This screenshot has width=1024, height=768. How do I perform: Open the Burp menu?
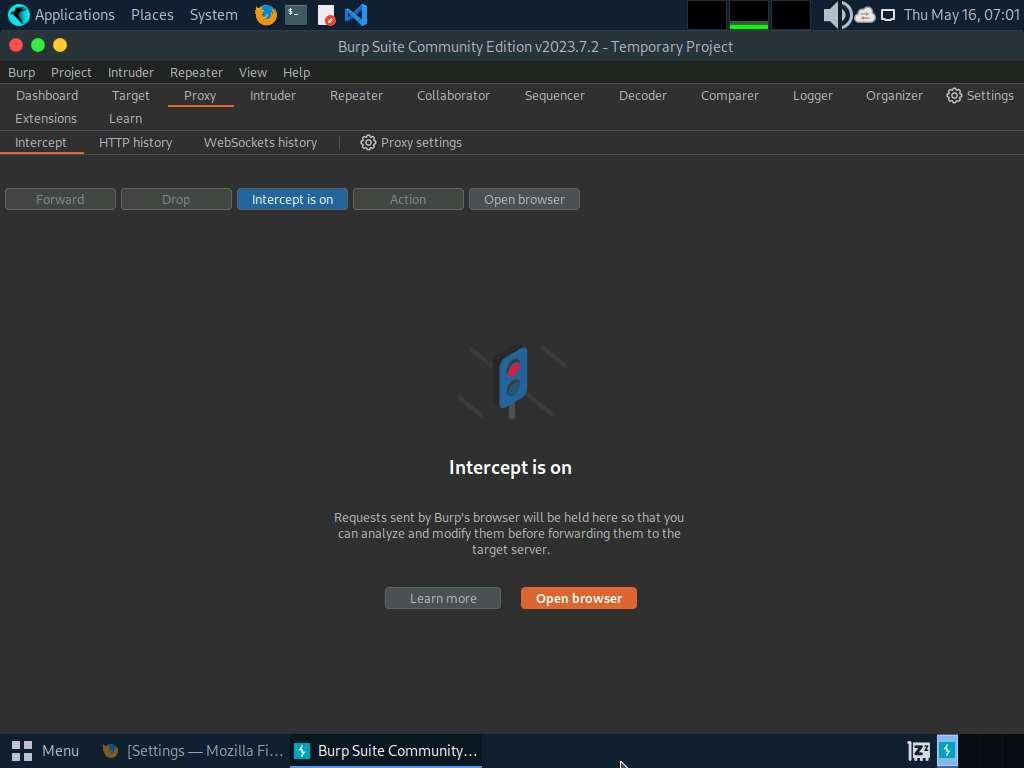(x=21, y=72)
